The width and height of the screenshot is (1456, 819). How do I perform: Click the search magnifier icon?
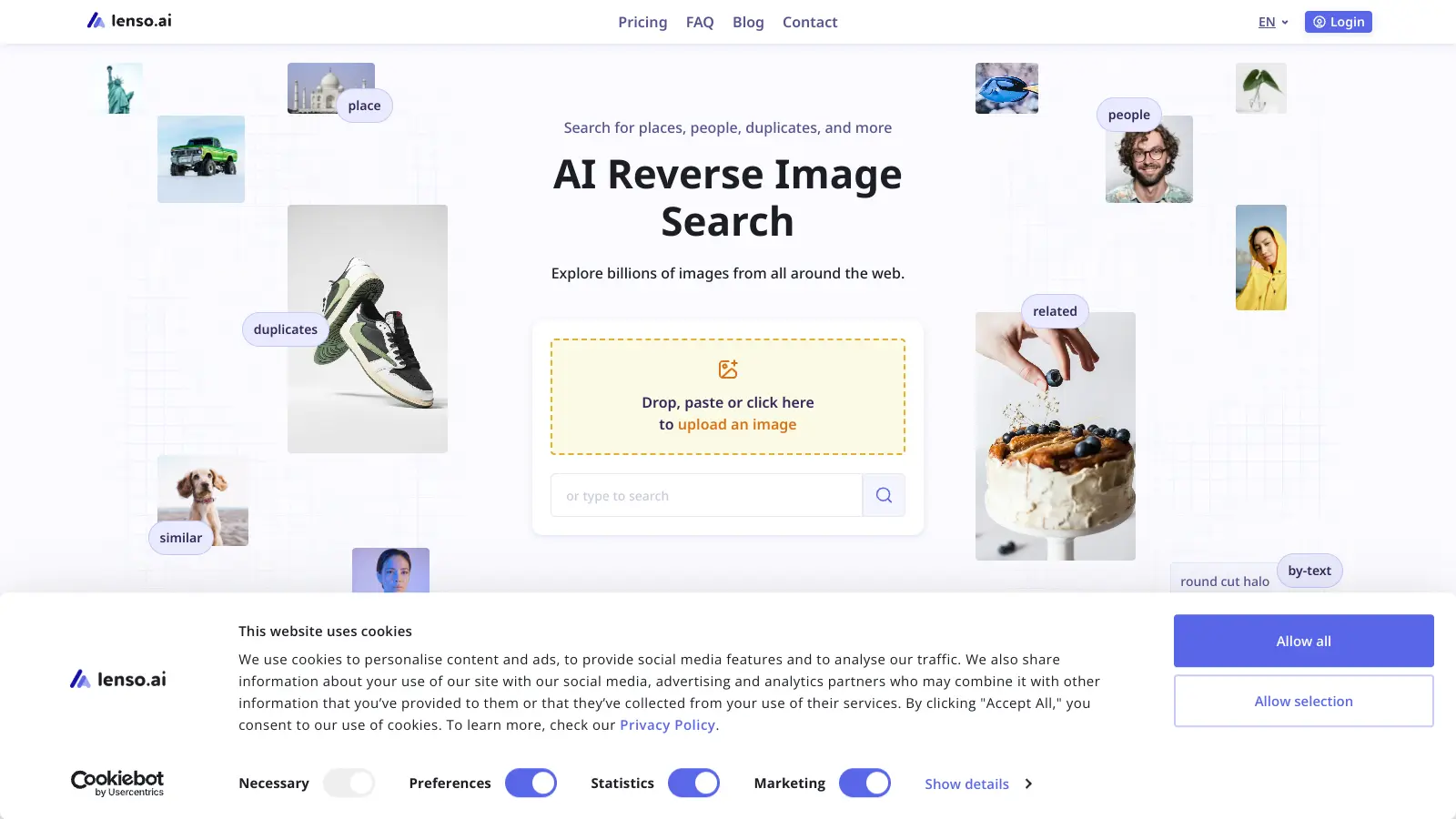883,494
